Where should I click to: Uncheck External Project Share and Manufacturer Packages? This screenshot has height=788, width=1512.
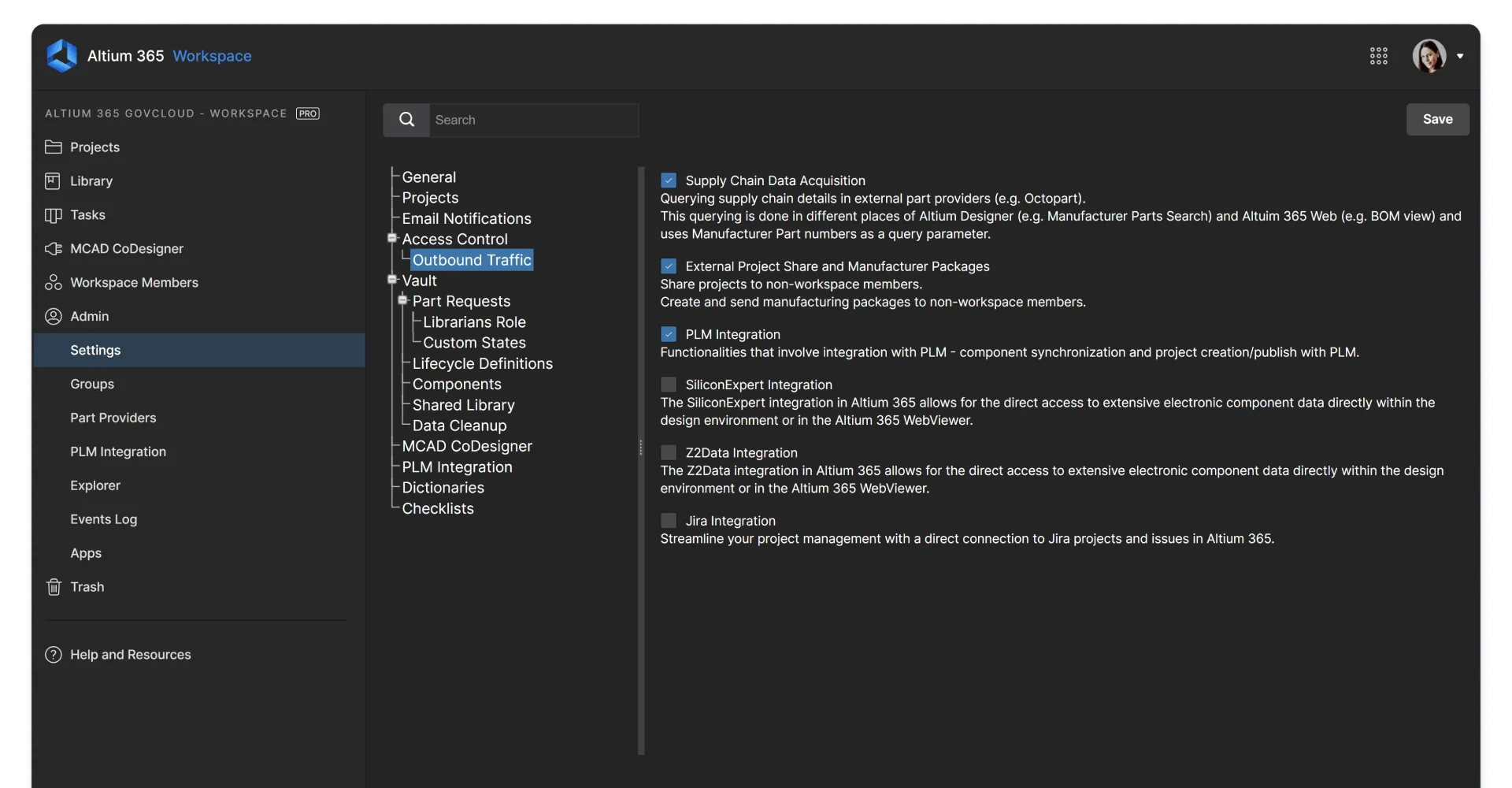tap(669, 266)
